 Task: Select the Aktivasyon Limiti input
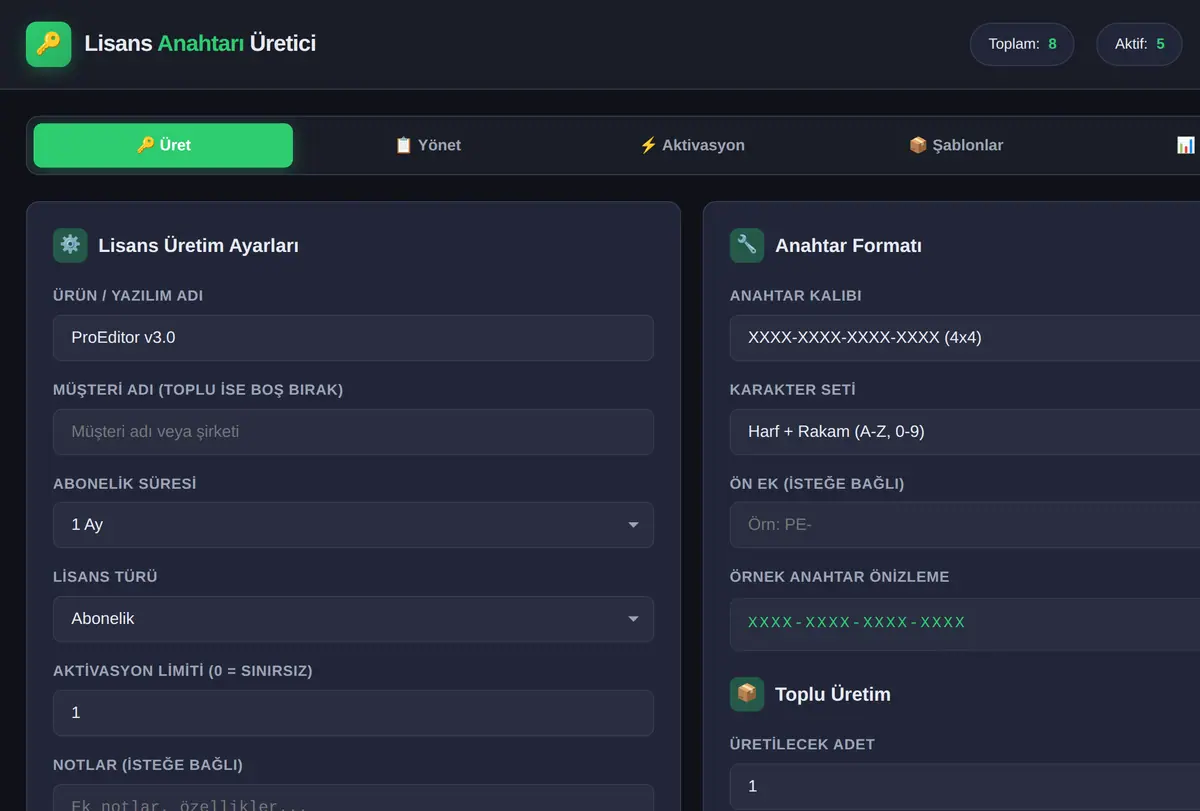(353, 713)
